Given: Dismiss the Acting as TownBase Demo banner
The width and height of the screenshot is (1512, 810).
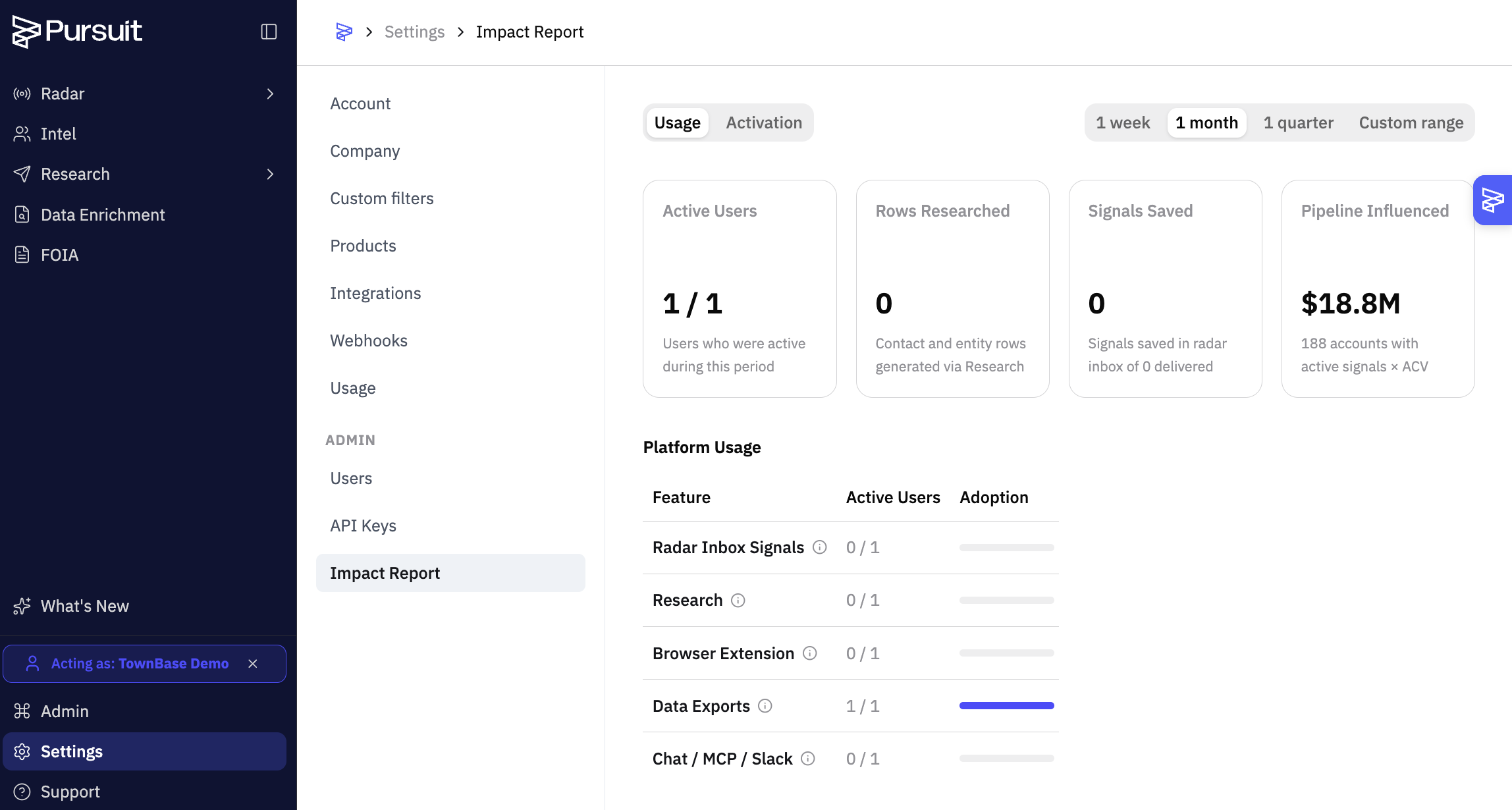Looking at the screenshot, I should pyautogui.click(x=253, y=664).
